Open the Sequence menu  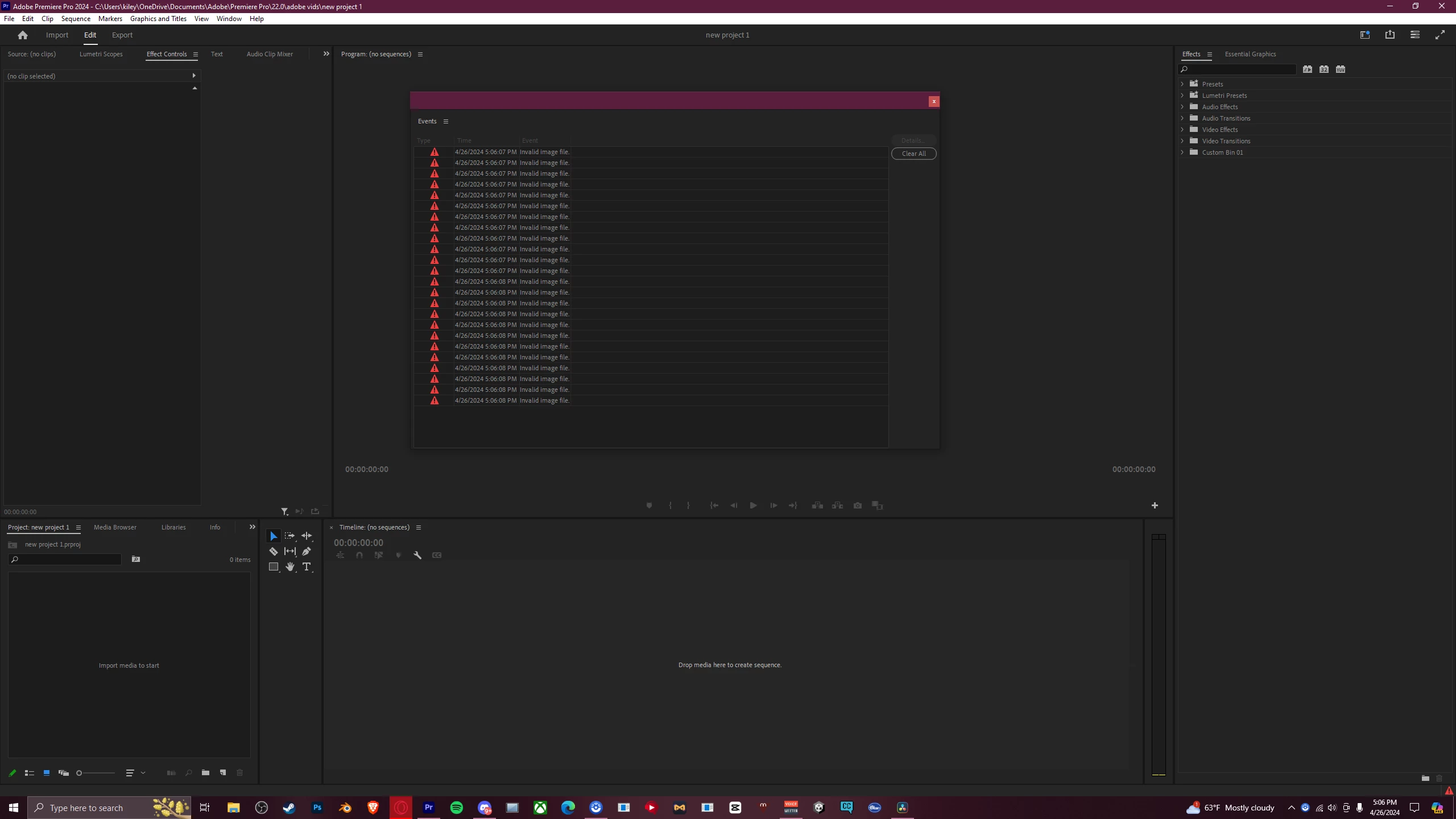76,19
